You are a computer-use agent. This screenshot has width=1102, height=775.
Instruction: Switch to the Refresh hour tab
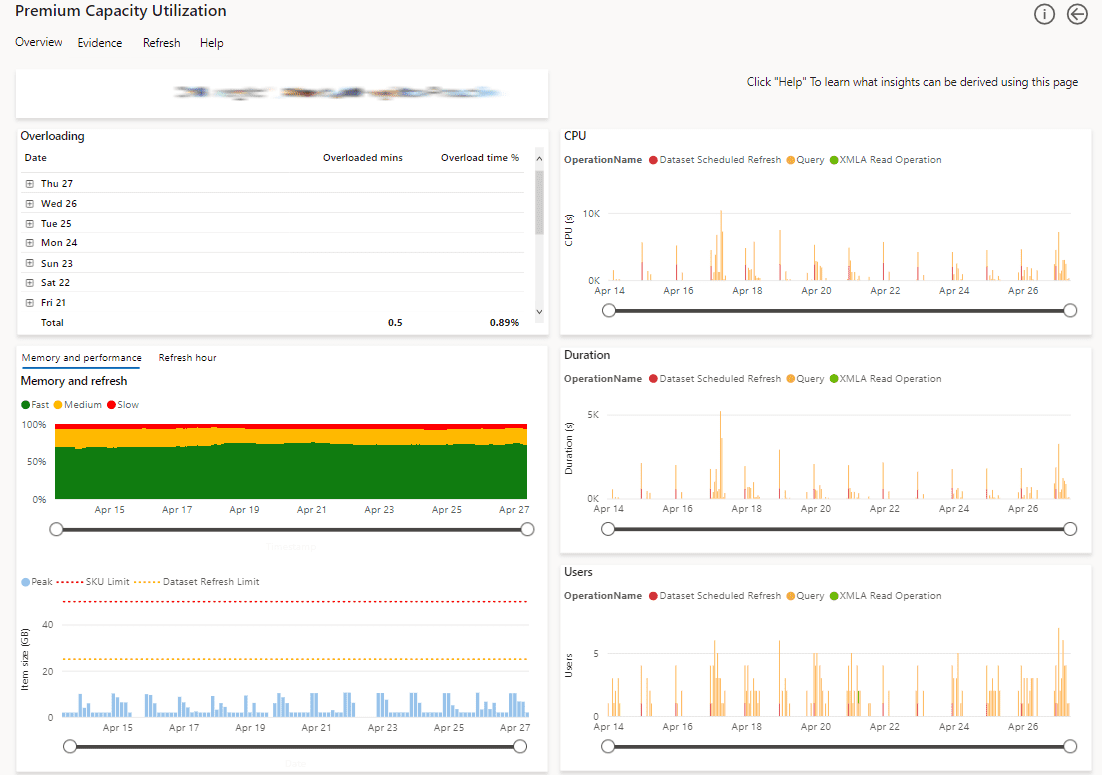(186, 357)
